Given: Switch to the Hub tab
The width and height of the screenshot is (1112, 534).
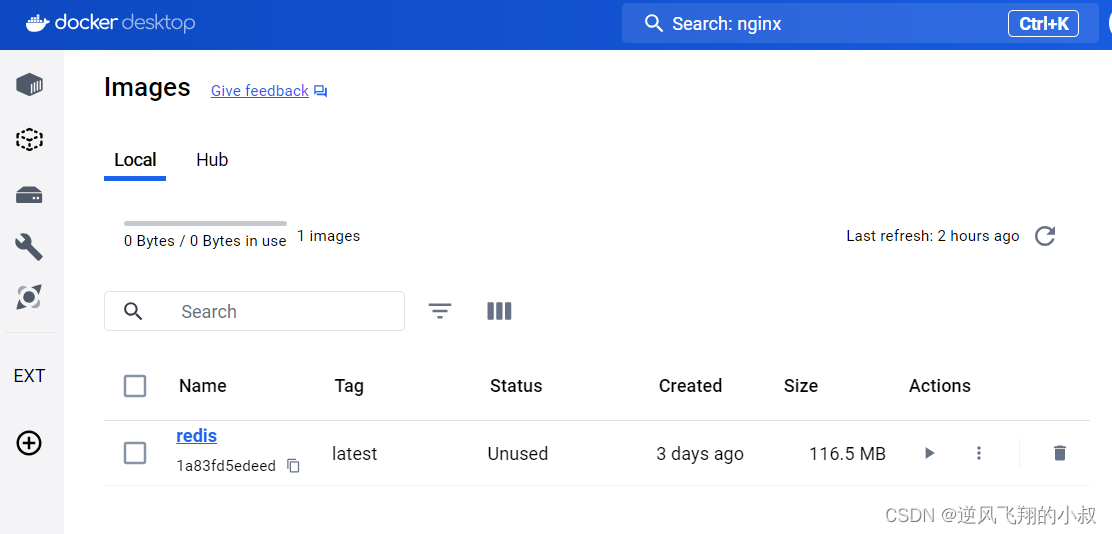Looking at the screenshot, I should click(x=212, y=160).
